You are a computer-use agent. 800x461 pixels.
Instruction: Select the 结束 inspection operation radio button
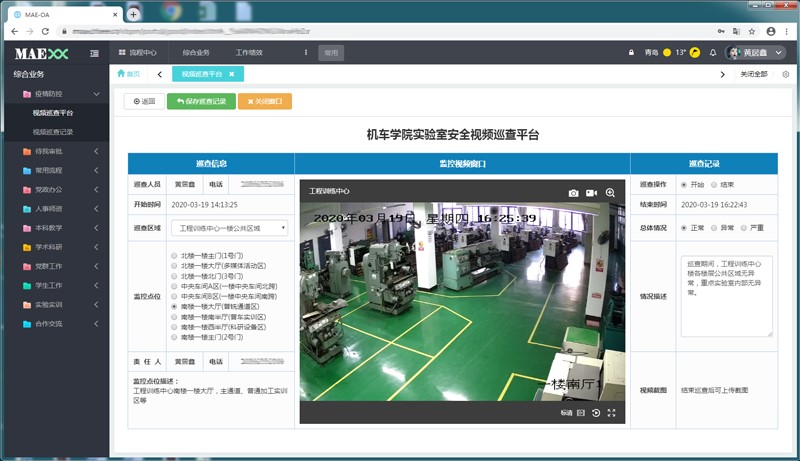714,185
